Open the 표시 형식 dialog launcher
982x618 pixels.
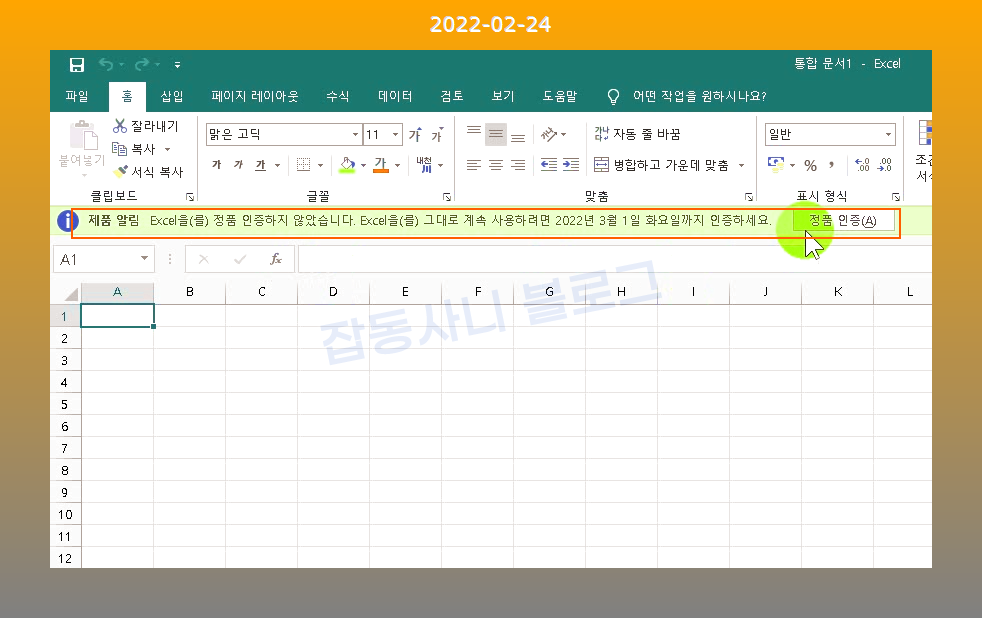pyautogui.click(x=896, y=197)
